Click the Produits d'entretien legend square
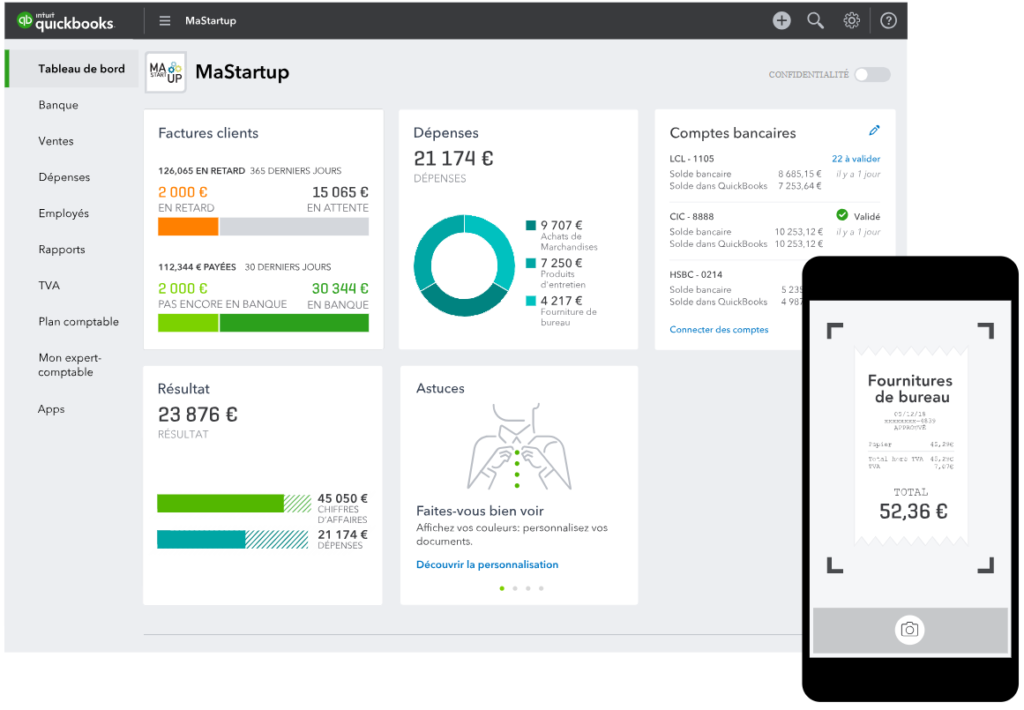Image resolution: width=1024 pixels, height=710 pixels. click(x=531, y=263)
